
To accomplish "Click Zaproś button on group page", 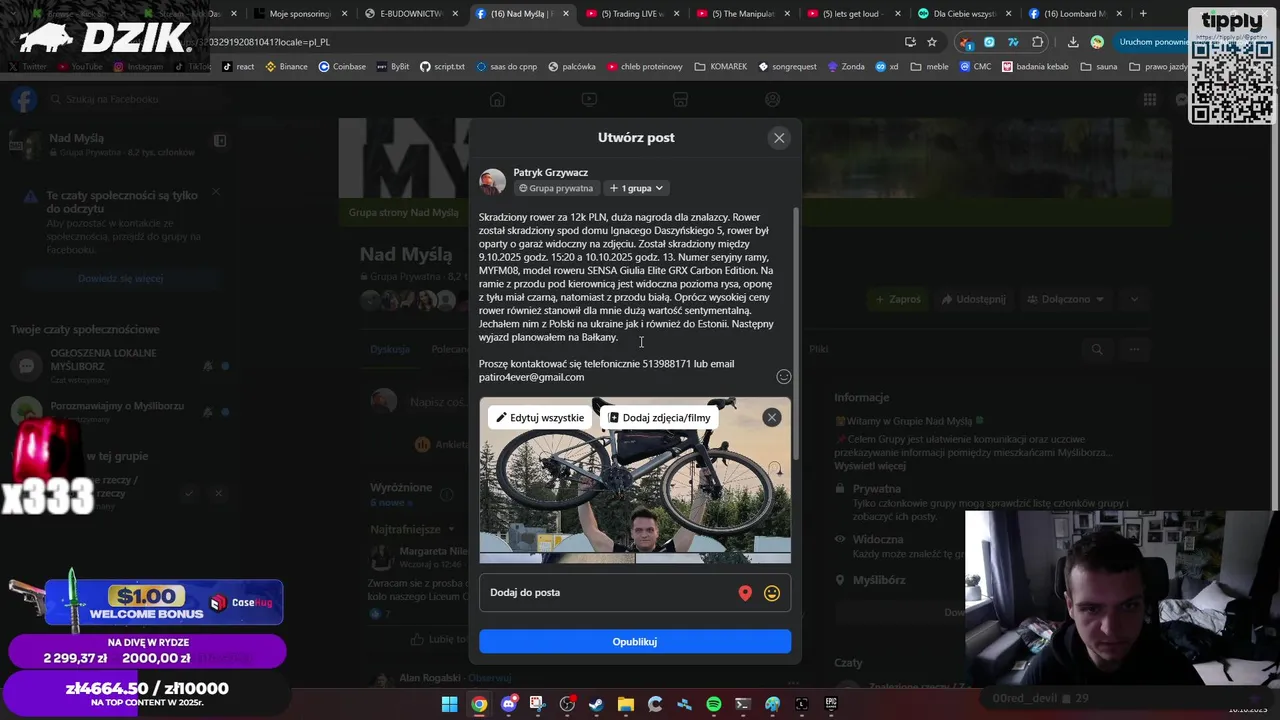I will coord(898,299).
